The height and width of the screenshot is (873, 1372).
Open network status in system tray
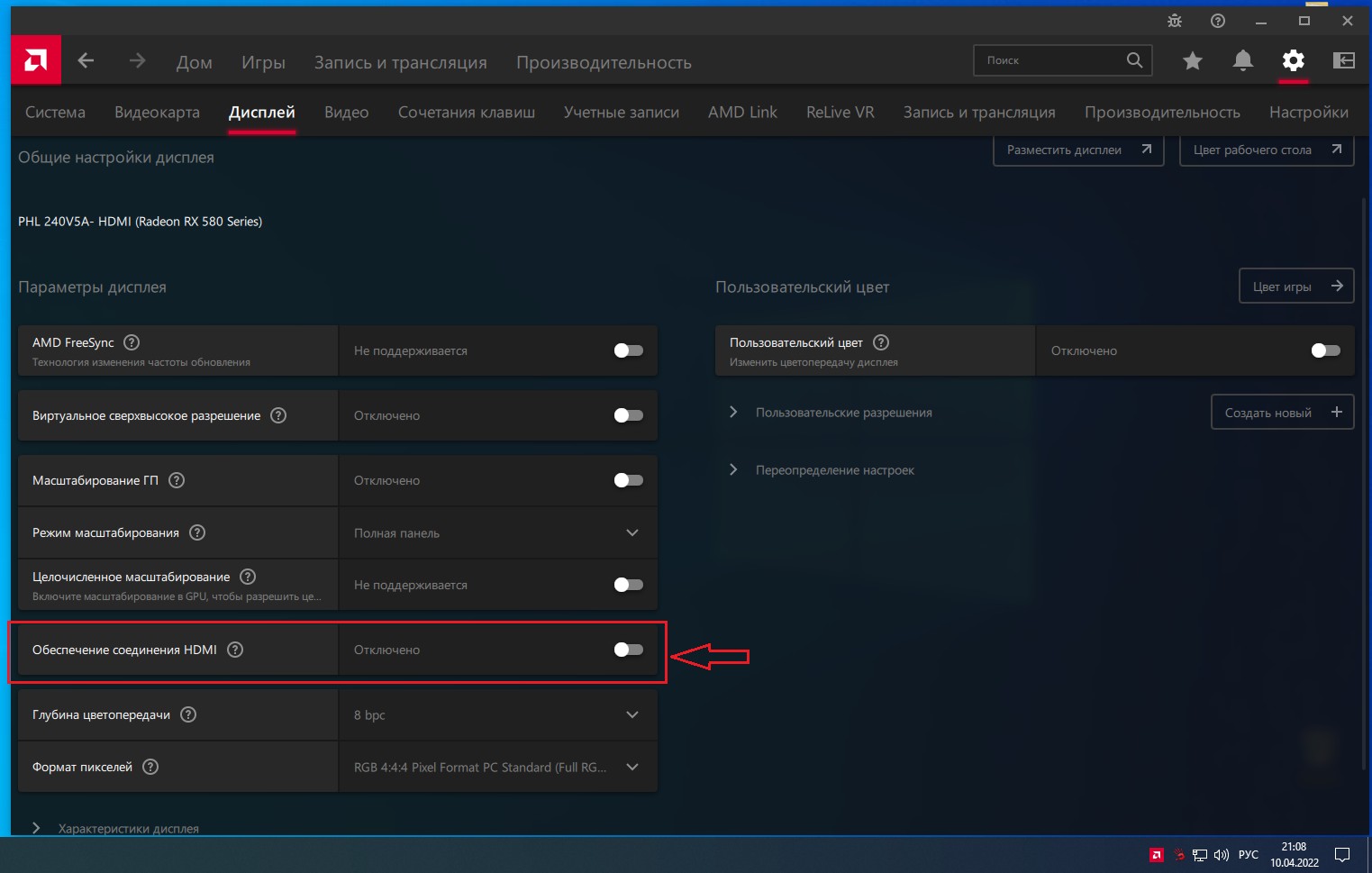[1200, 855]
